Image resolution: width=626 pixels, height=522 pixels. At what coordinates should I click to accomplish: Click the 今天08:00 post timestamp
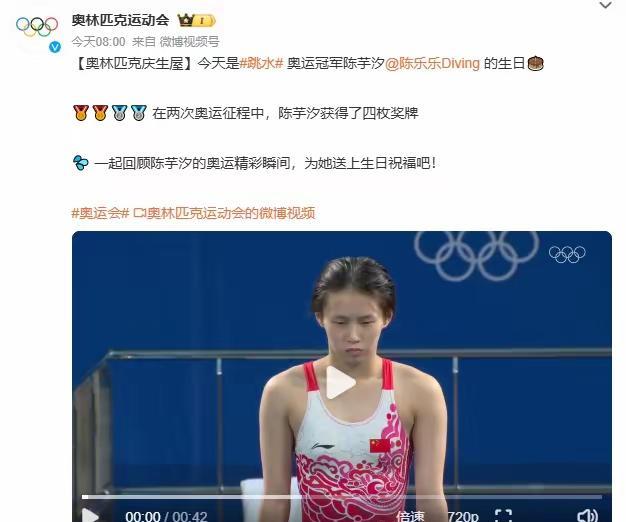(99, 42)
